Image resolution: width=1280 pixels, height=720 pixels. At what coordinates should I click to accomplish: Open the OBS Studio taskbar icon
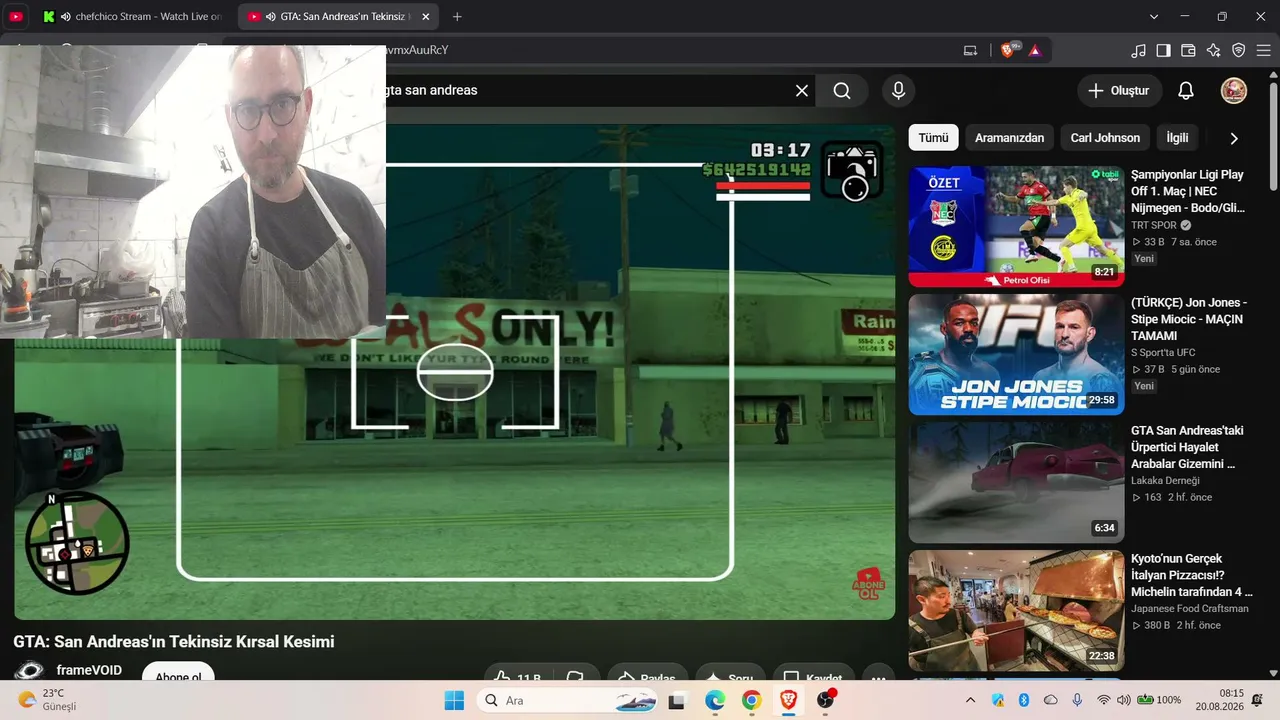pos(825,700)
